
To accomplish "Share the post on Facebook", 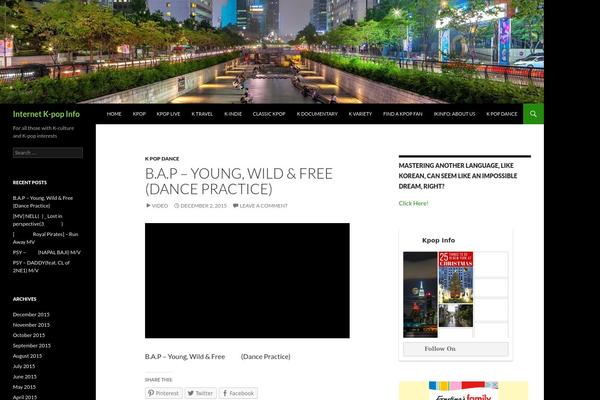I will click(x=238, y=393).
